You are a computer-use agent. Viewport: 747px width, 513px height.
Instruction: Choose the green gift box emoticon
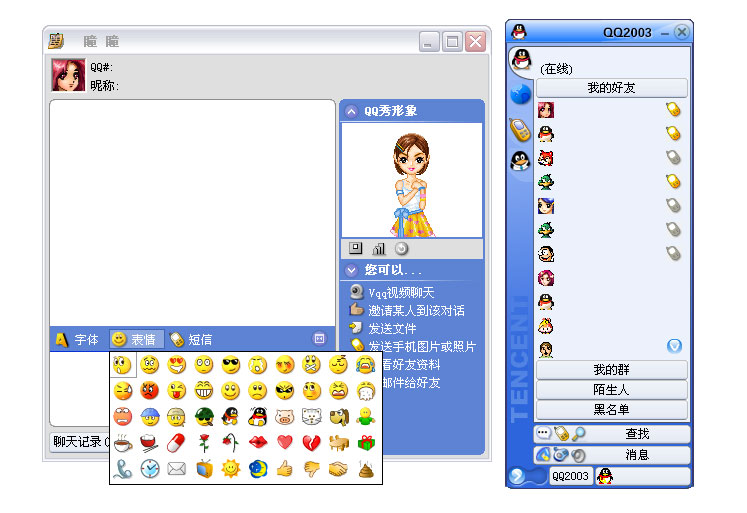pyautogui.click(x=366, y=443)
